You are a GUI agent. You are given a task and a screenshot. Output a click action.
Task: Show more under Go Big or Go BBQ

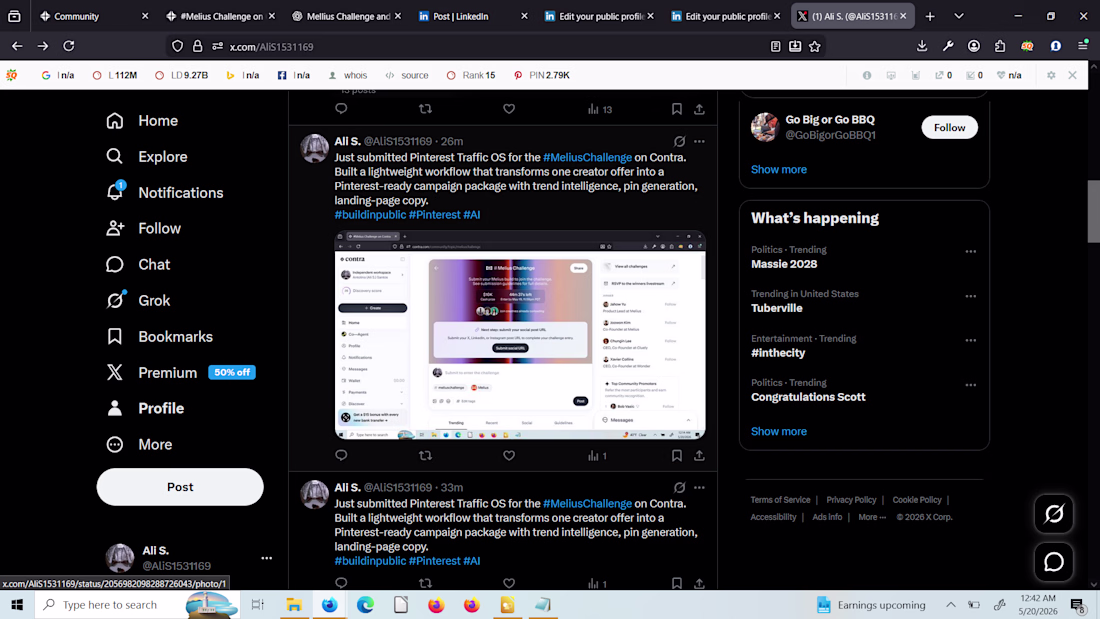[779, 169]
